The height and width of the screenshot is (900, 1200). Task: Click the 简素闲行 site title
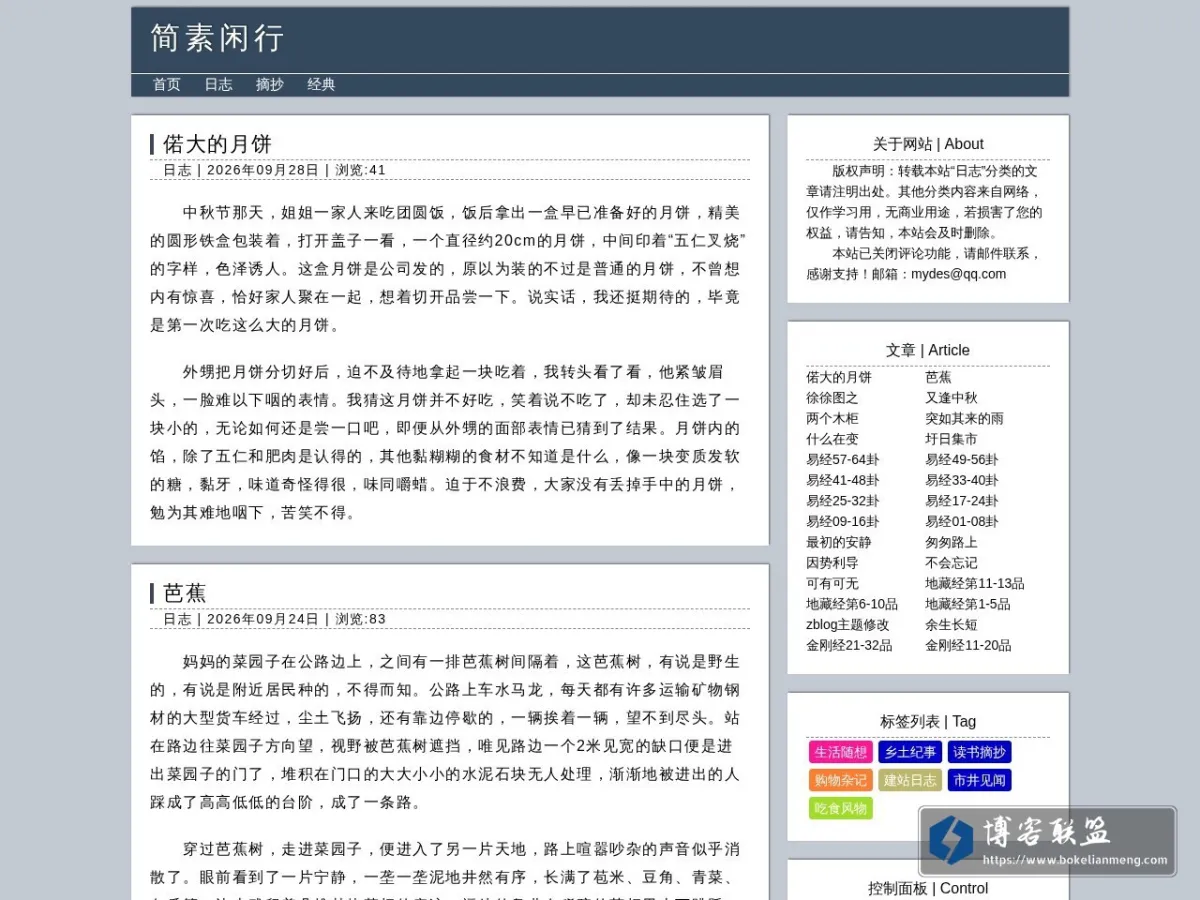pyautogui.click(x=218, y=38)
